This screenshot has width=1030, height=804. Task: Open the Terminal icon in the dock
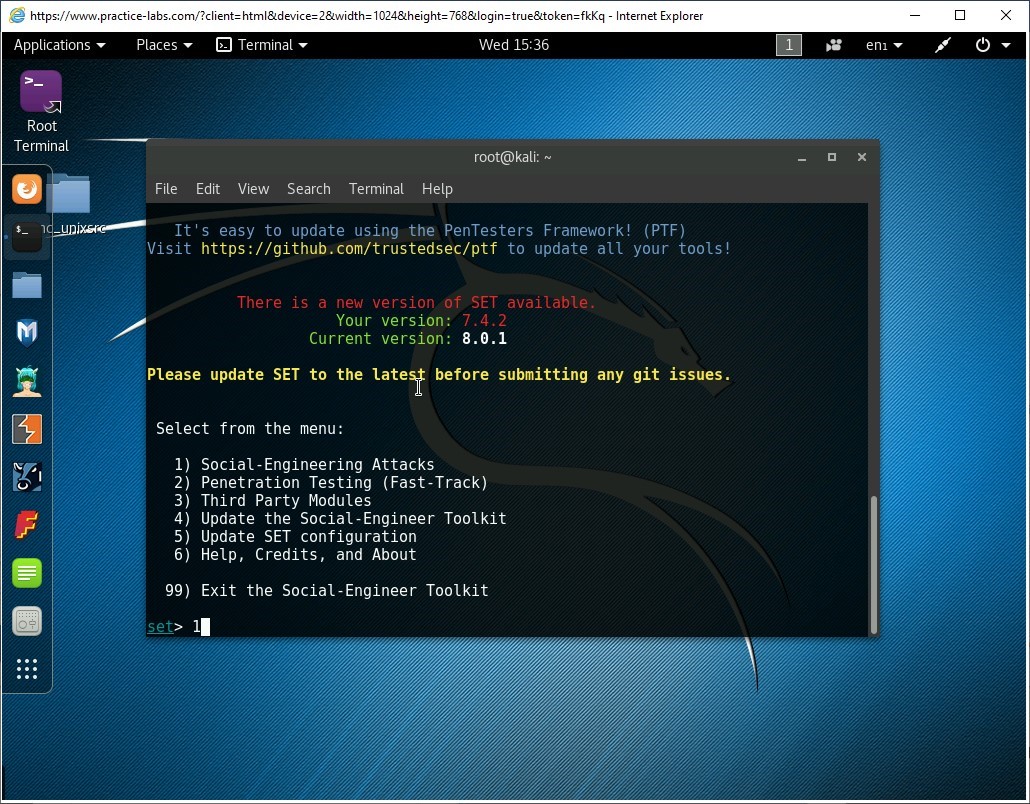(27, 236)
